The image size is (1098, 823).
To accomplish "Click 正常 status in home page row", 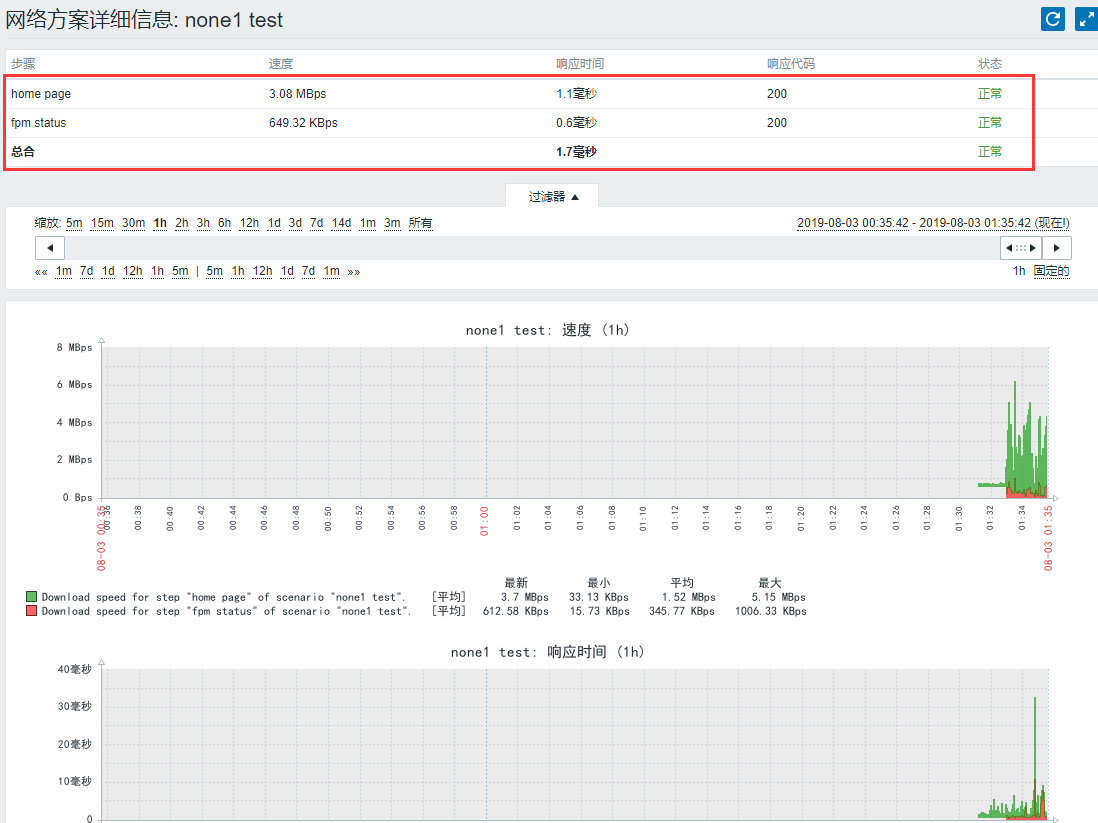I will pos(989,94).
